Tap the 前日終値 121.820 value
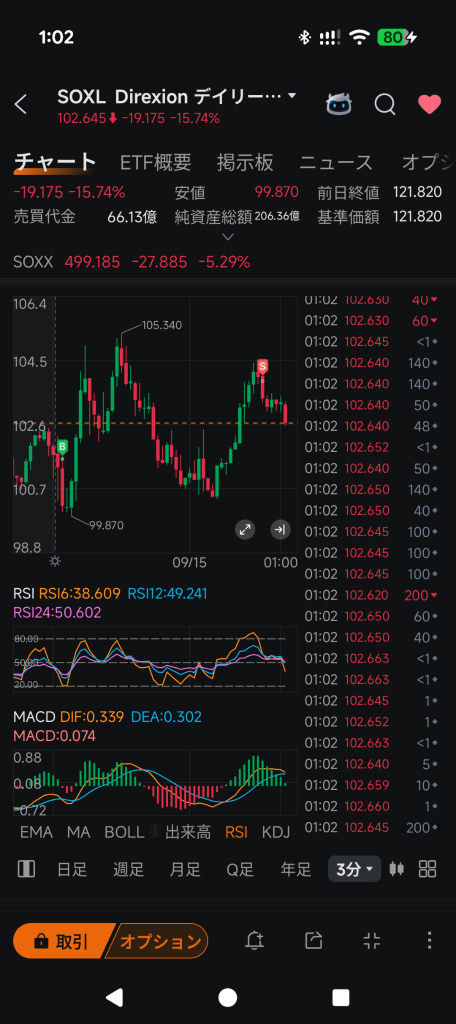The image size is (456, 1024). (x=417, y=192)
